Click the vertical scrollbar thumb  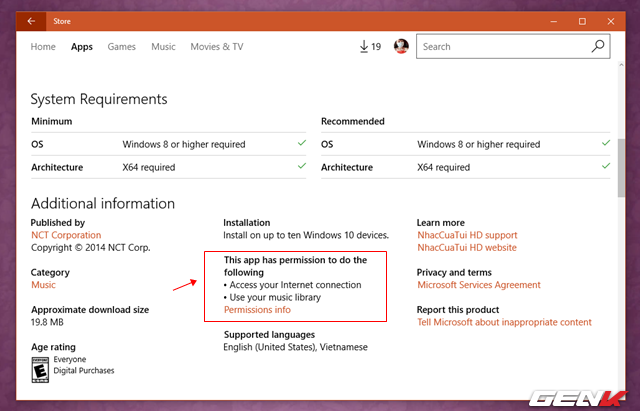click(x=621, y=168)
